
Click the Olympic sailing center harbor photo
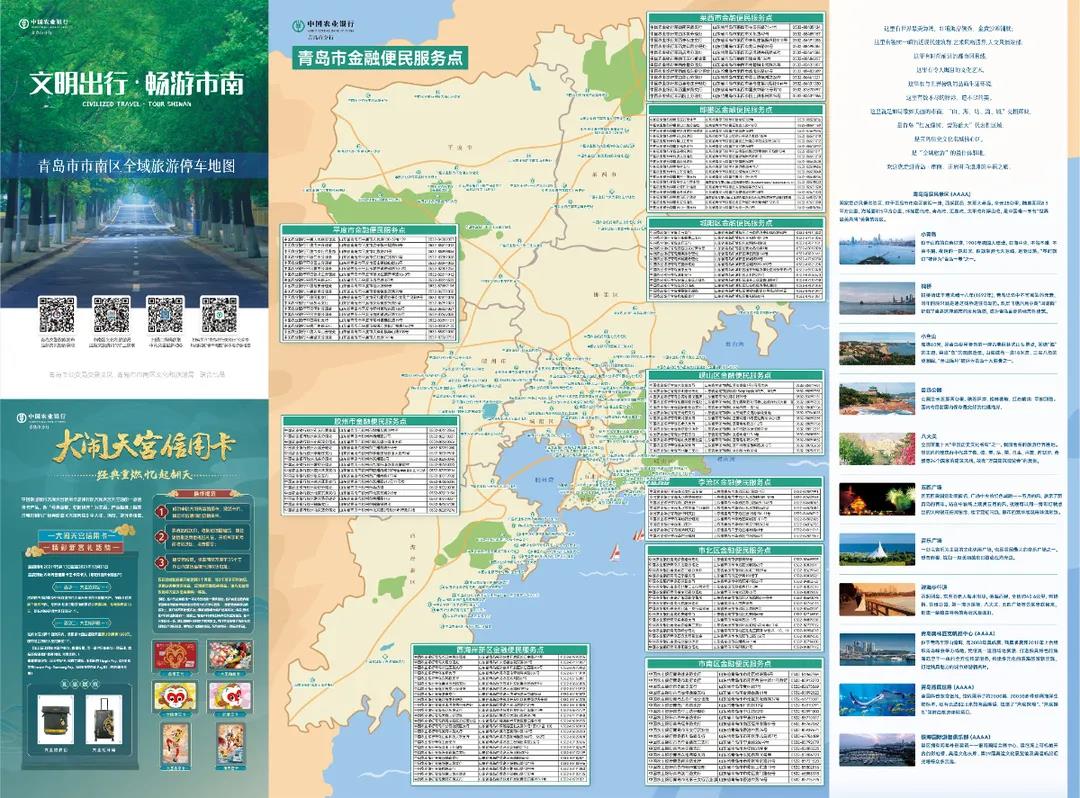coord(877,650)
